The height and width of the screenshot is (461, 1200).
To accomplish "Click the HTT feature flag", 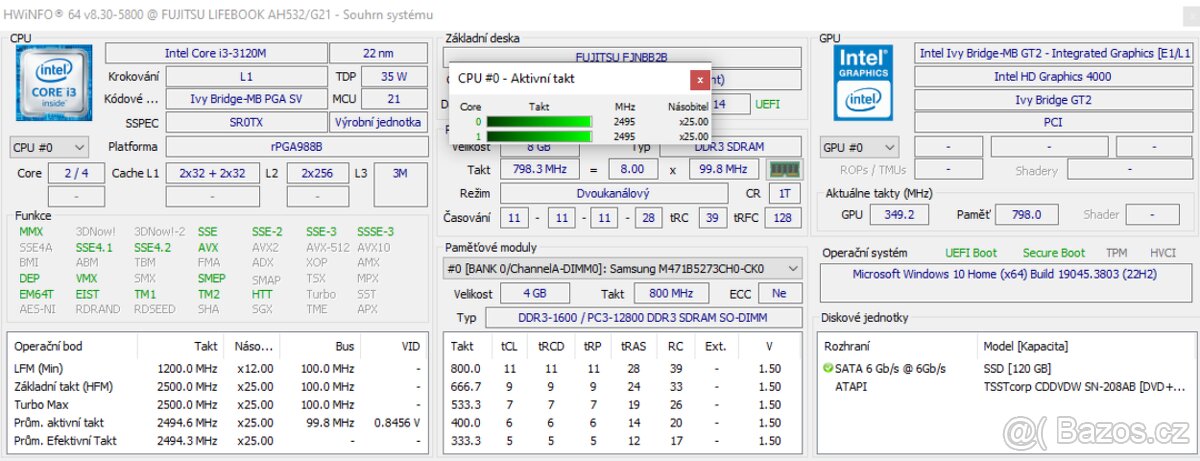I will 262,294.
